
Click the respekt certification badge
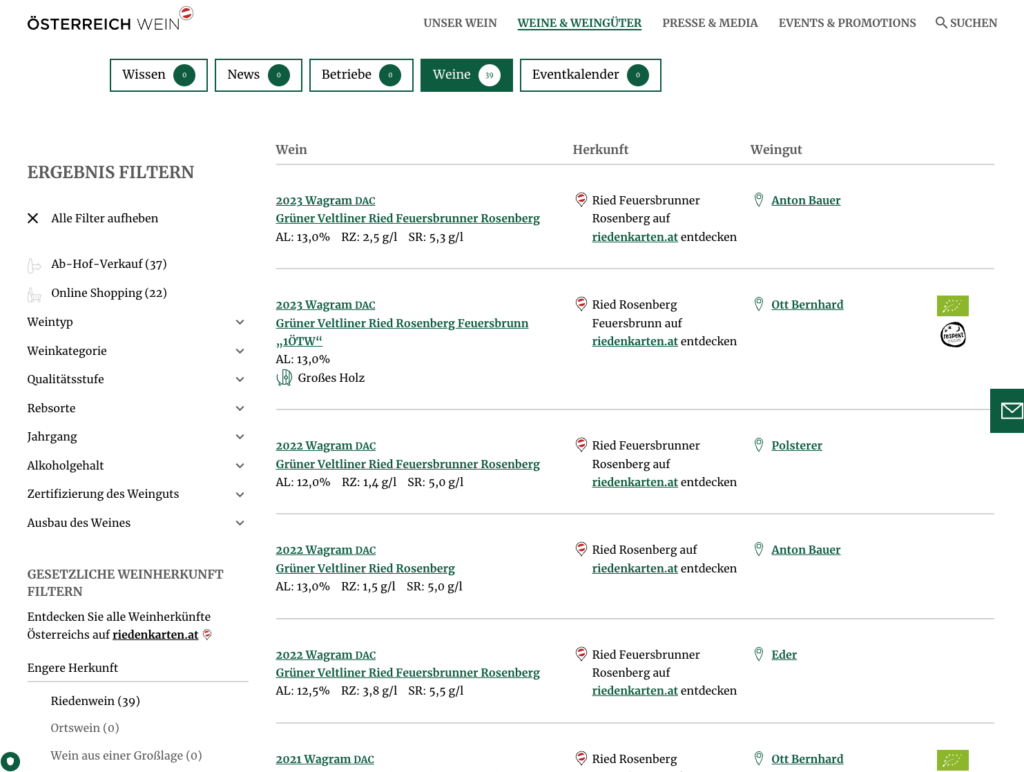pos(953,334)
